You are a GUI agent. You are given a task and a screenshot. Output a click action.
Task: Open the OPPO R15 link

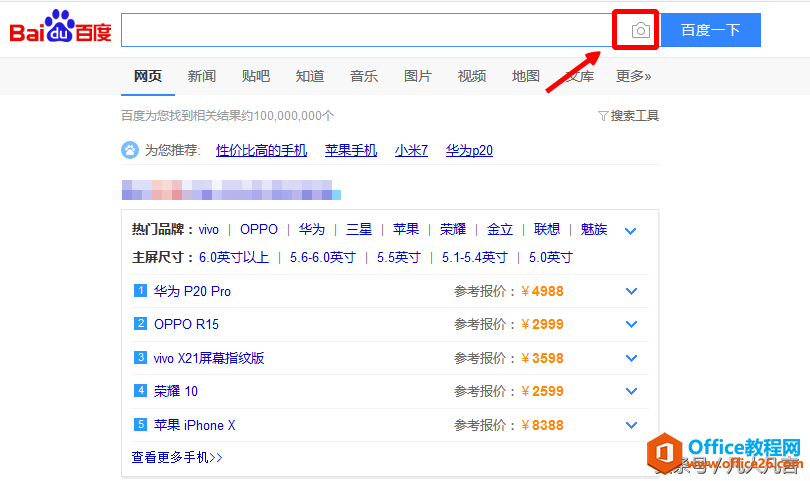(x=186, y=324)
